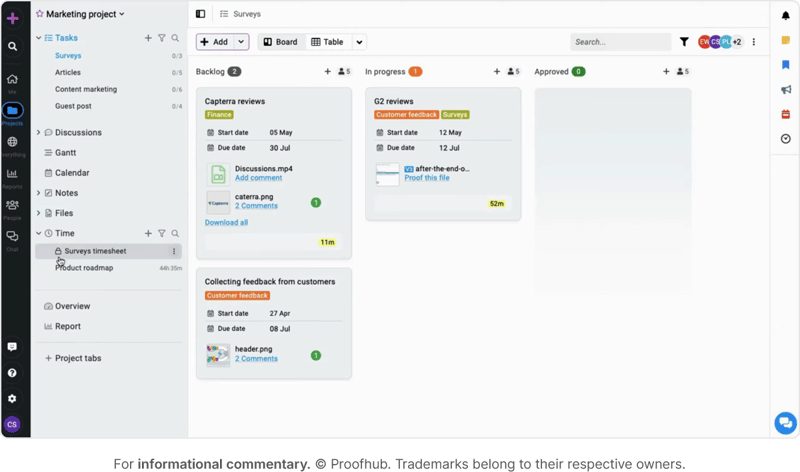The width and height of the screenshot is (800, 472).
Task: Open the header.png thumbnail
Action: tap(218, 356)
